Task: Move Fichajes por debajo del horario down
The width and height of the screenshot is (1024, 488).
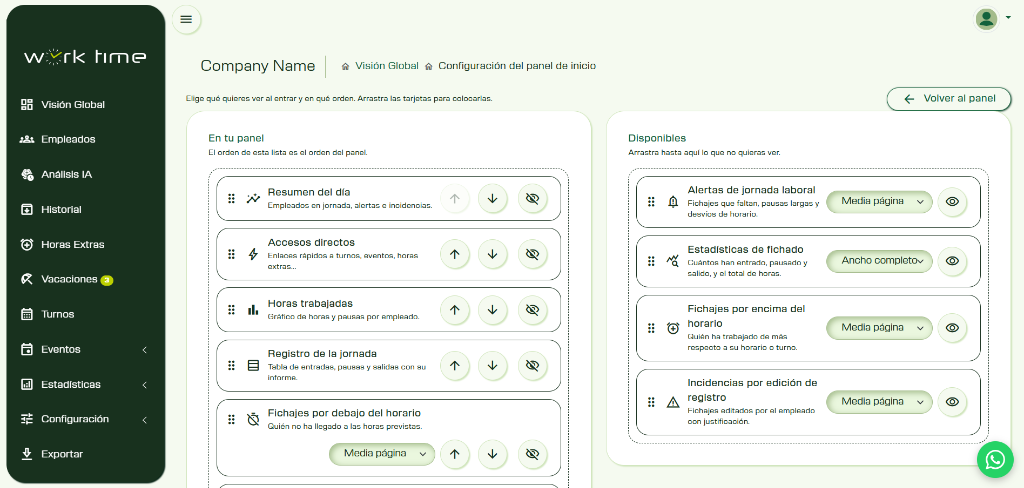Action: click(x=493, y=453)
